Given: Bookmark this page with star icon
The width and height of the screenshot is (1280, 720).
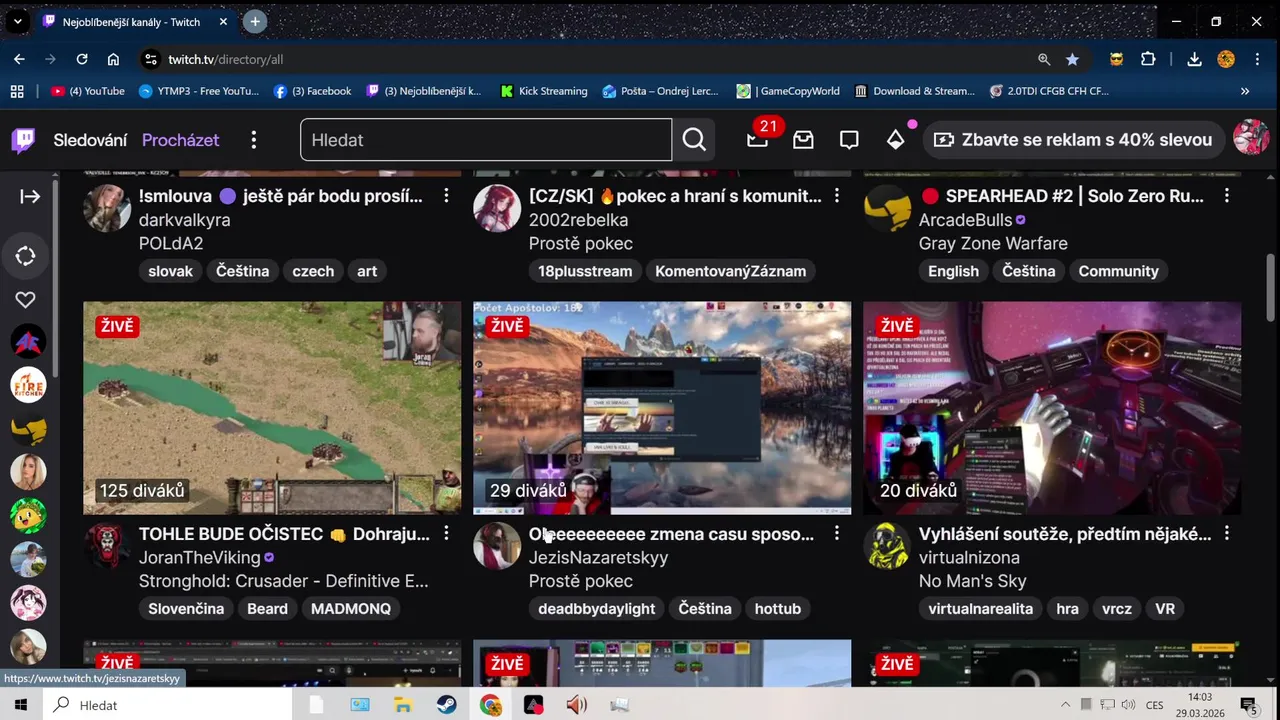Looking at the screenshot, I should [x=1072, y=59].
